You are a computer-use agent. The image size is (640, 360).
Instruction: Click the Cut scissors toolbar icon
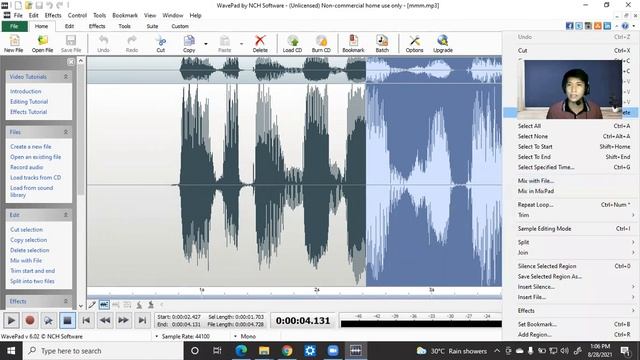coord(160,43)
